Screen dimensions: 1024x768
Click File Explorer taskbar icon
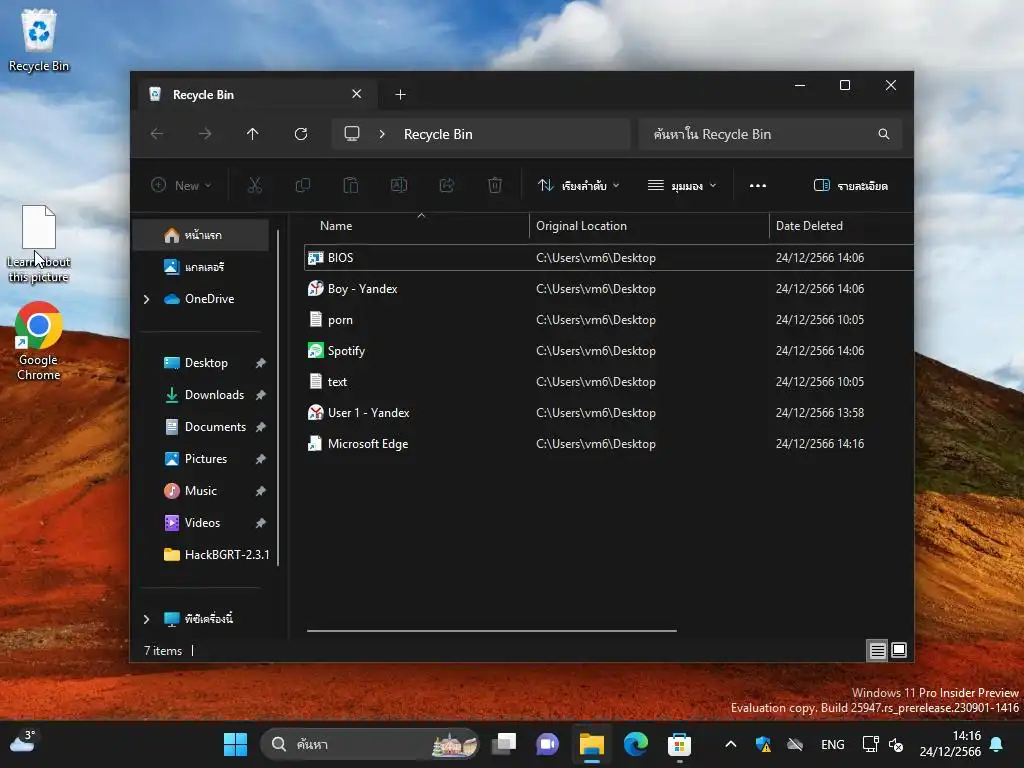592,744
